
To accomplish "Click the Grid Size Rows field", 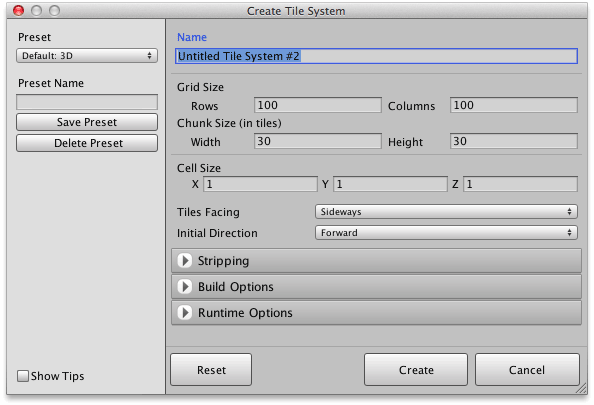I will (x=318, y=105).
